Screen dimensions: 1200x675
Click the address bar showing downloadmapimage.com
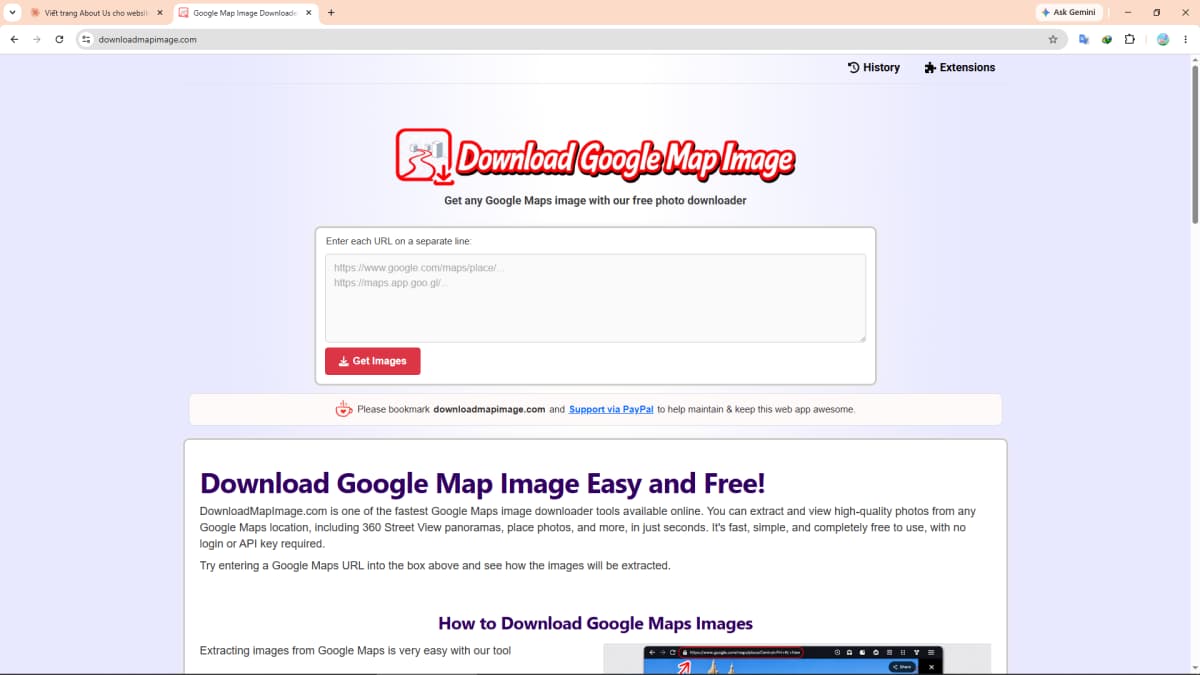570,39
